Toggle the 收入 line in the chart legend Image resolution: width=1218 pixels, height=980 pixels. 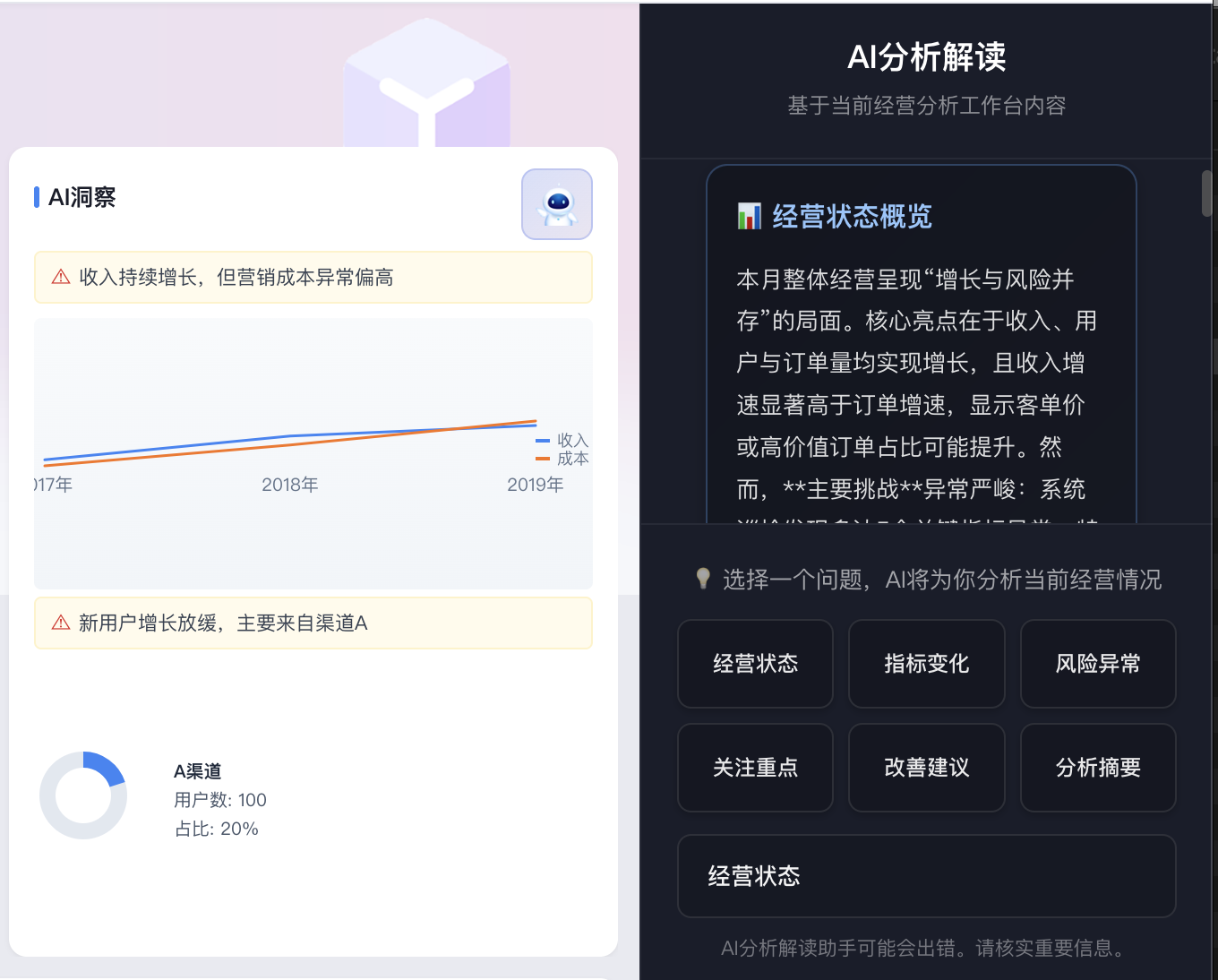(560, 440)
